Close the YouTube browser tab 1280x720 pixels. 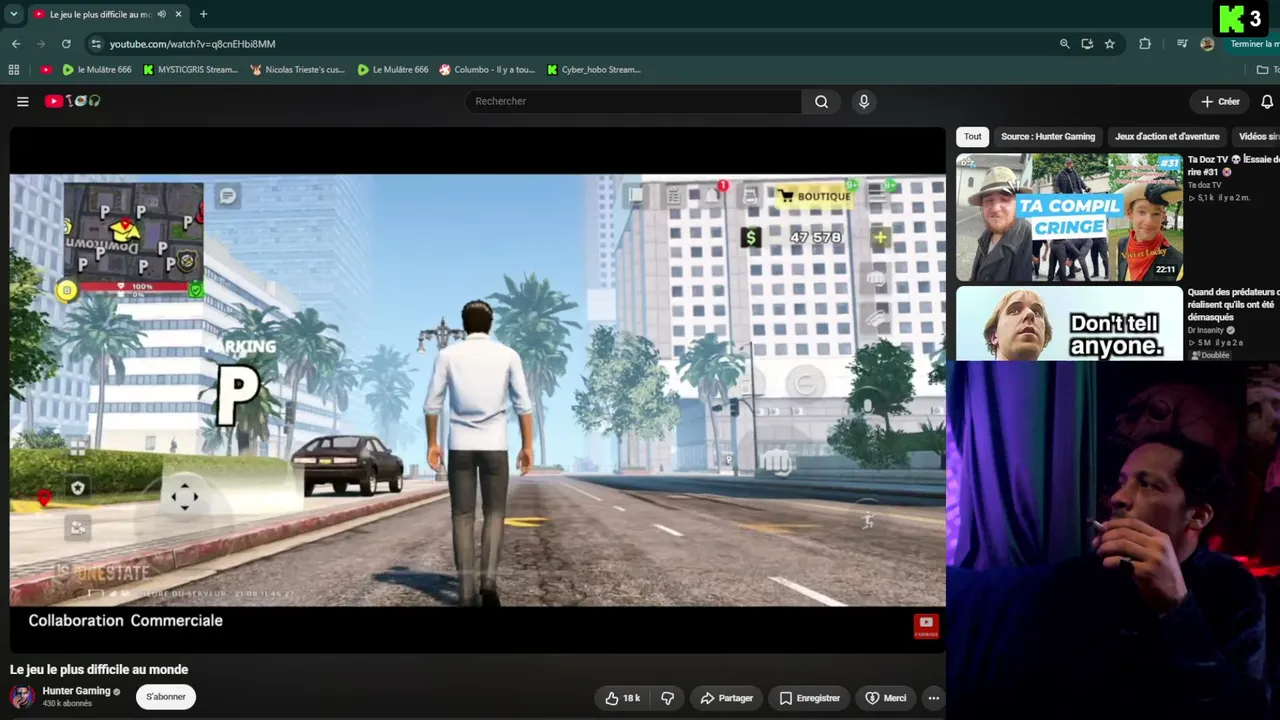click(x=178, y=15)
